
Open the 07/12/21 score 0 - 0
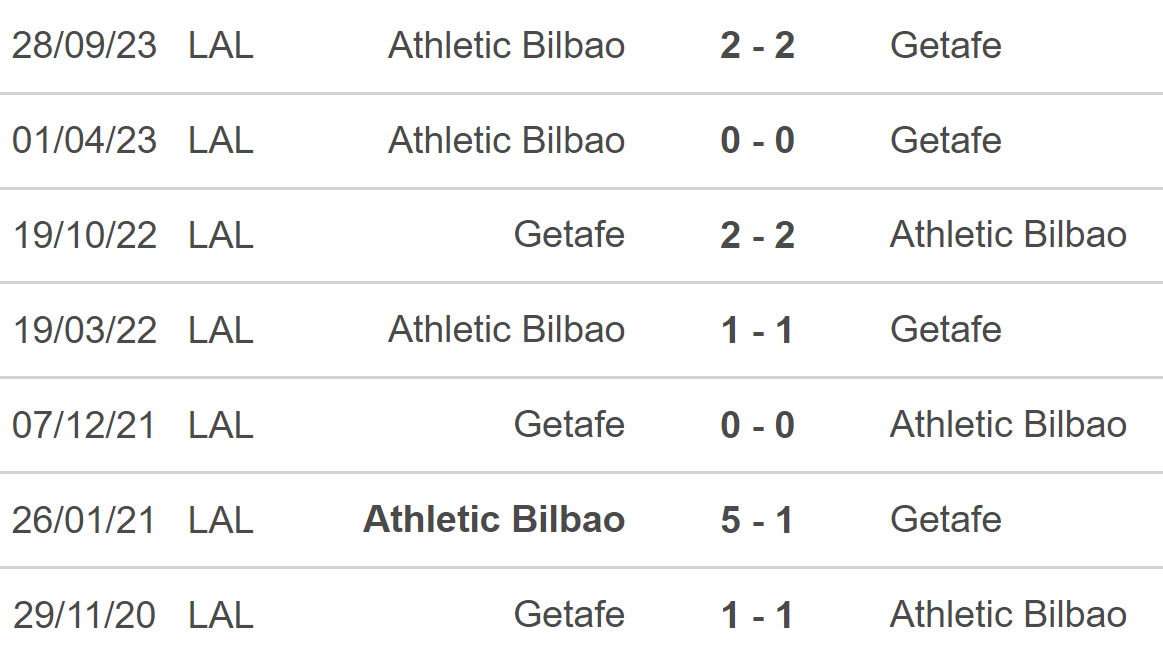757,425
